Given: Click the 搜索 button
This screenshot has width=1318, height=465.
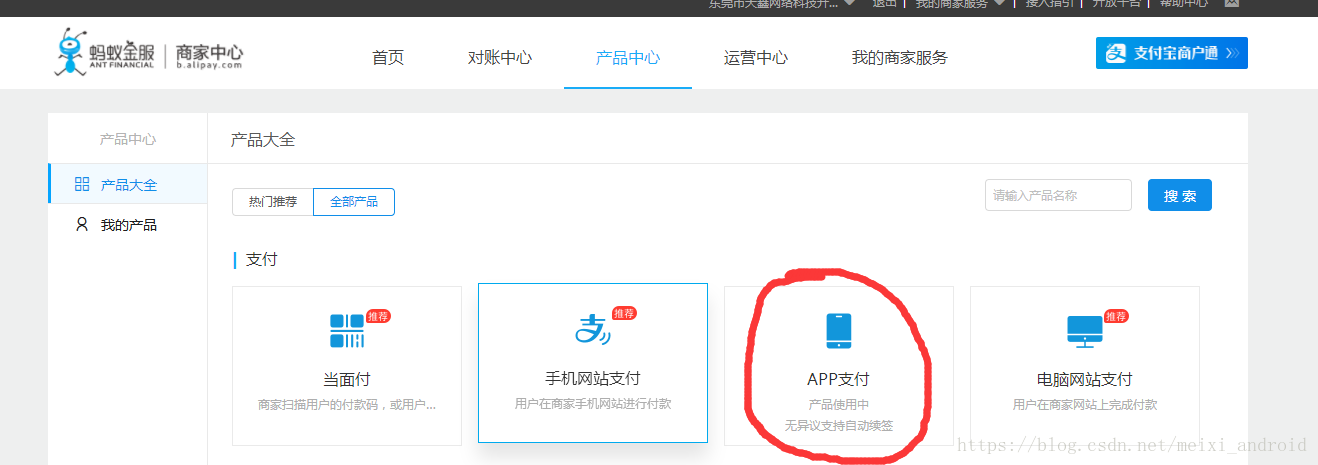Looking at the screenshot, I should coord(1180,196).
